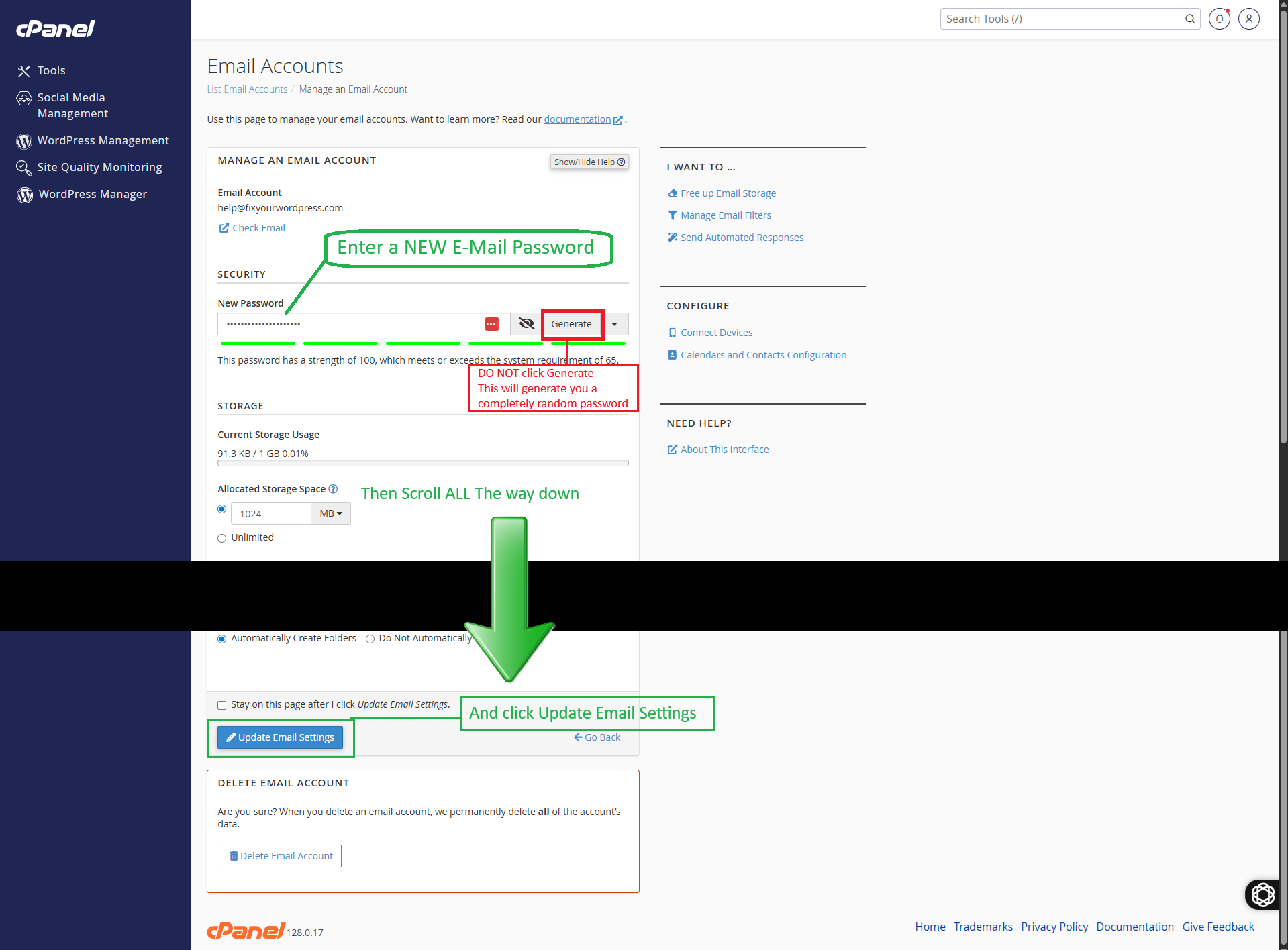Image resolution: width=1288 pixels, height=950 pixels.
Task: Open the Give Feedback link
Action: (x=1218, y=927)
